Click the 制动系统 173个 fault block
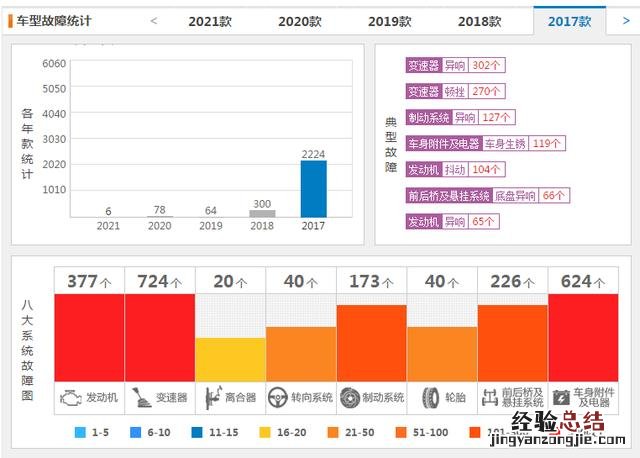This screenshot has height=458, width=640. tap(371, 343)
